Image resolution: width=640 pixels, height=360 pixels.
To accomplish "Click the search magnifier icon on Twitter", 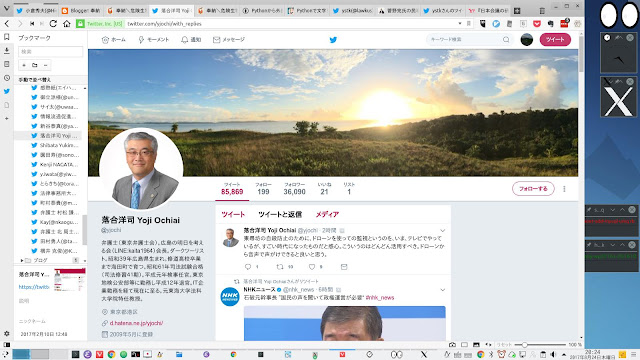I will click(x=506, y=40).
